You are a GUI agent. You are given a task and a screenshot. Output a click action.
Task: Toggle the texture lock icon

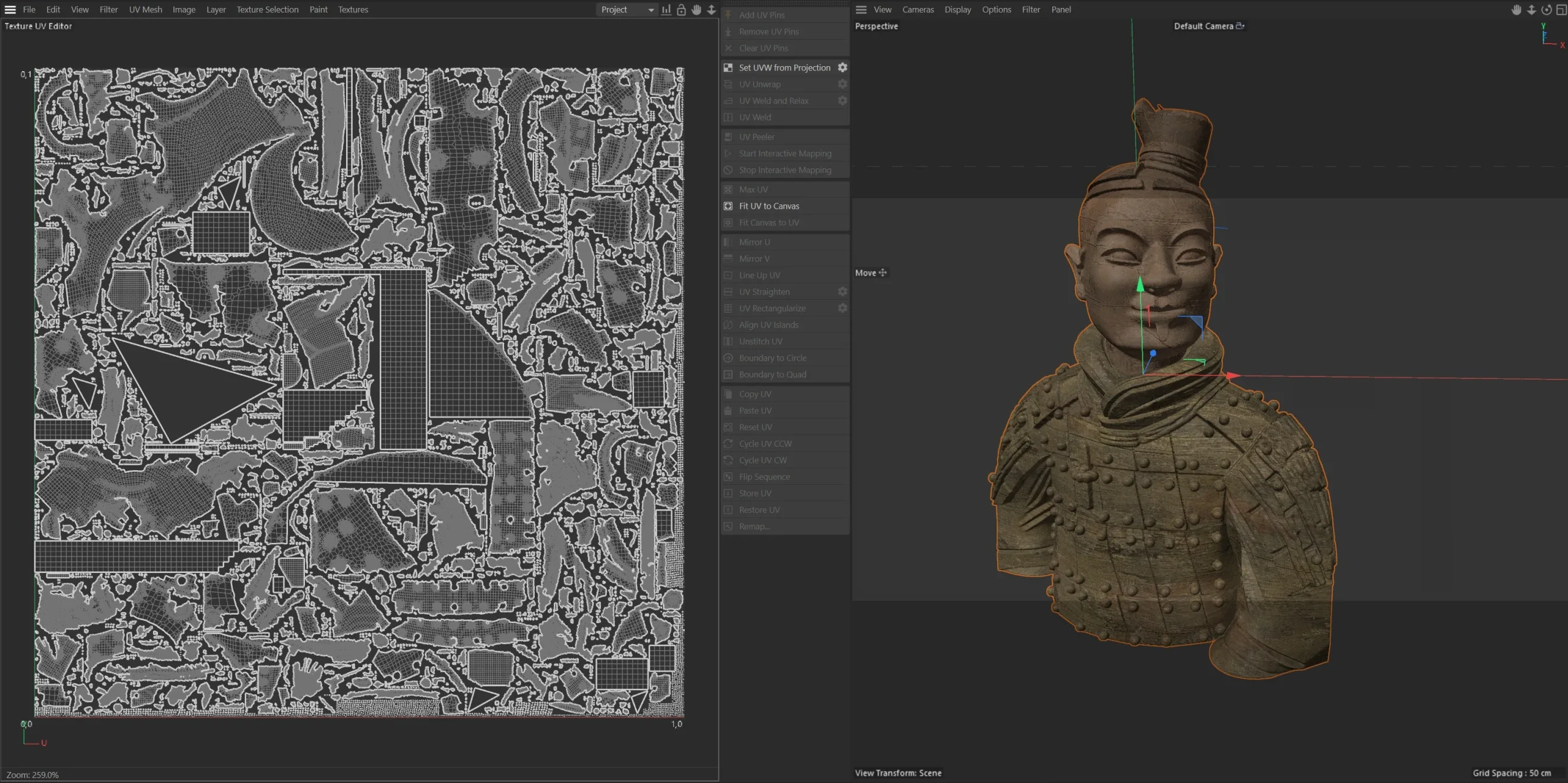681,10
